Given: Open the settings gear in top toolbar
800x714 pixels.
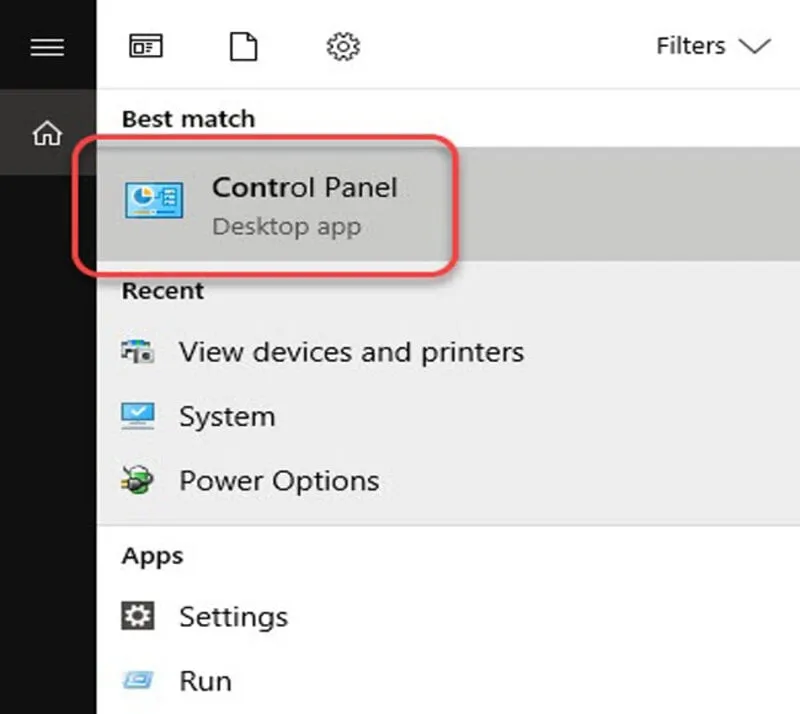Looking at the screenshot, I should (x=343, y=46).
